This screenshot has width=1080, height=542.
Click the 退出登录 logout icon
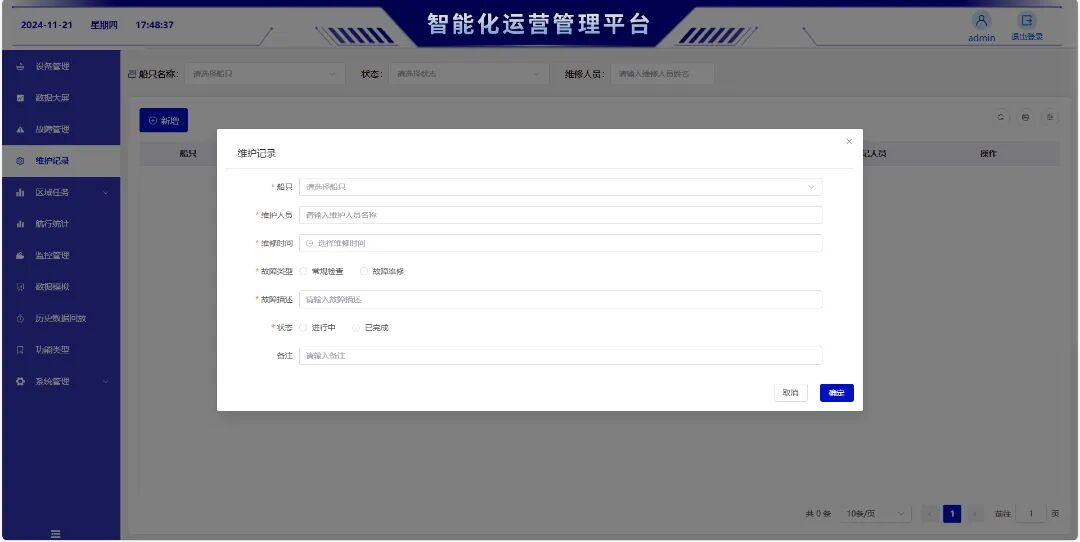click(x=1026, y=21)
